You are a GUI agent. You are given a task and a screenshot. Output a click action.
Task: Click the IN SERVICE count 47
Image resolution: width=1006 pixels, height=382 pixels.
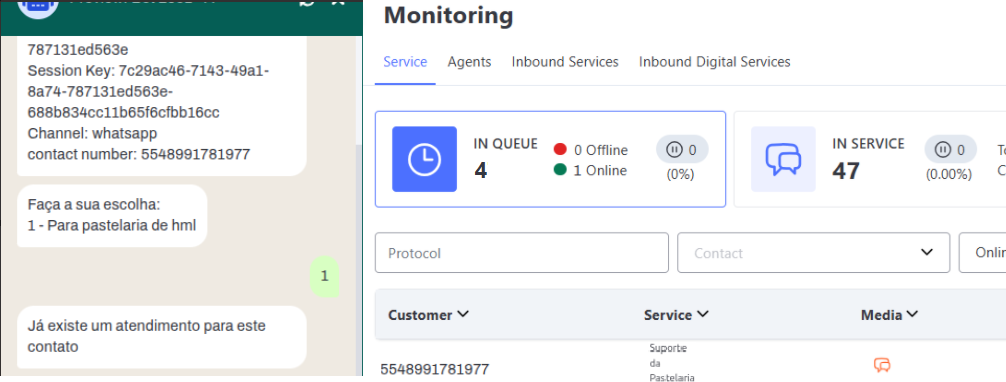(846, 171)
